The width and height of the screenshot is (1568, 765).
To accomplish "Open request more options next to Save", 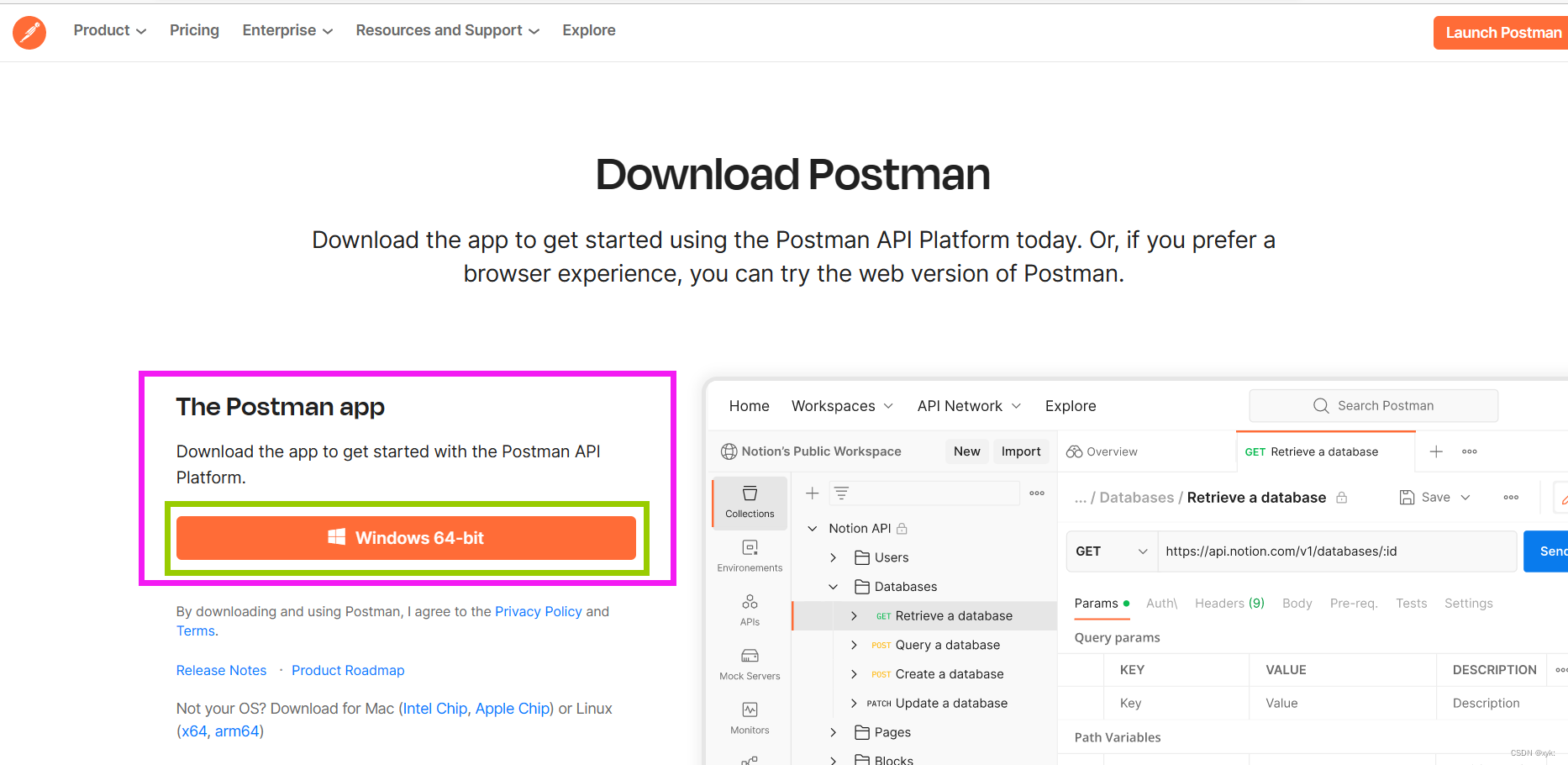I will (x=1511, y=498).
